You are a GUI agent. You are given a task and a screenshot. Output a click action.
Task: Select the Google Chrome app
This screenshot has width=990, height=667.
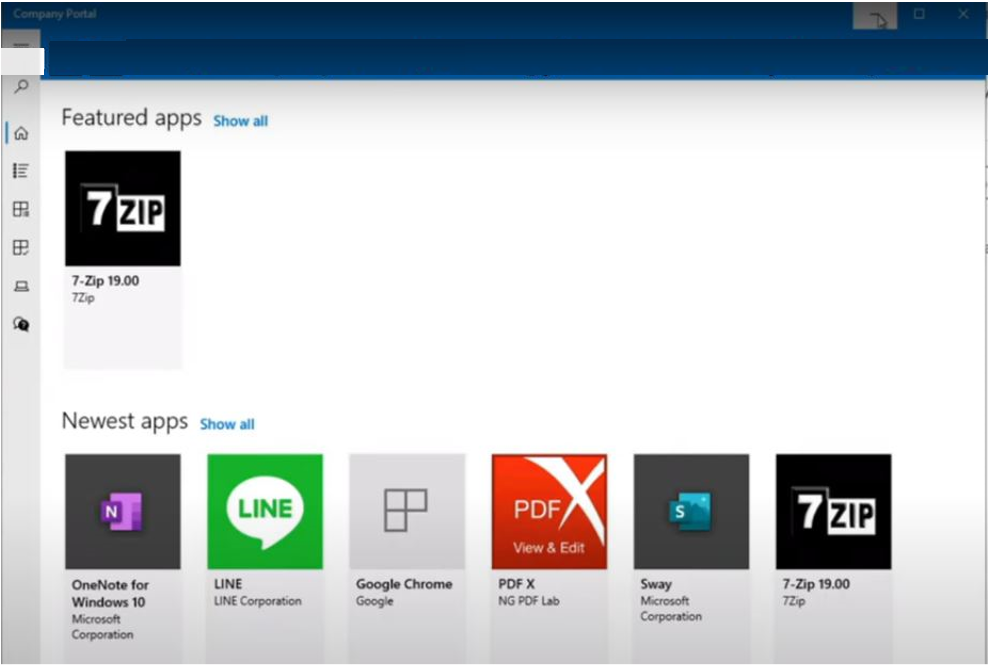[x=406, y=510]
